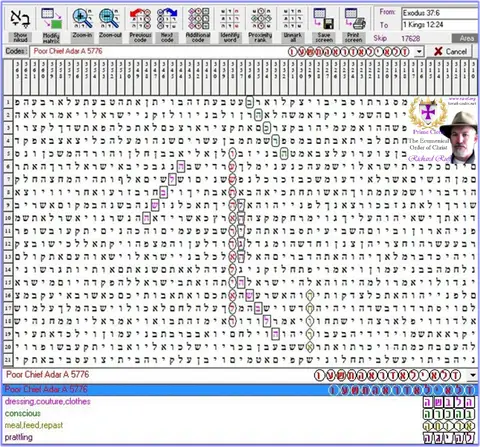Open the Codes dropdown arrow

419,52
